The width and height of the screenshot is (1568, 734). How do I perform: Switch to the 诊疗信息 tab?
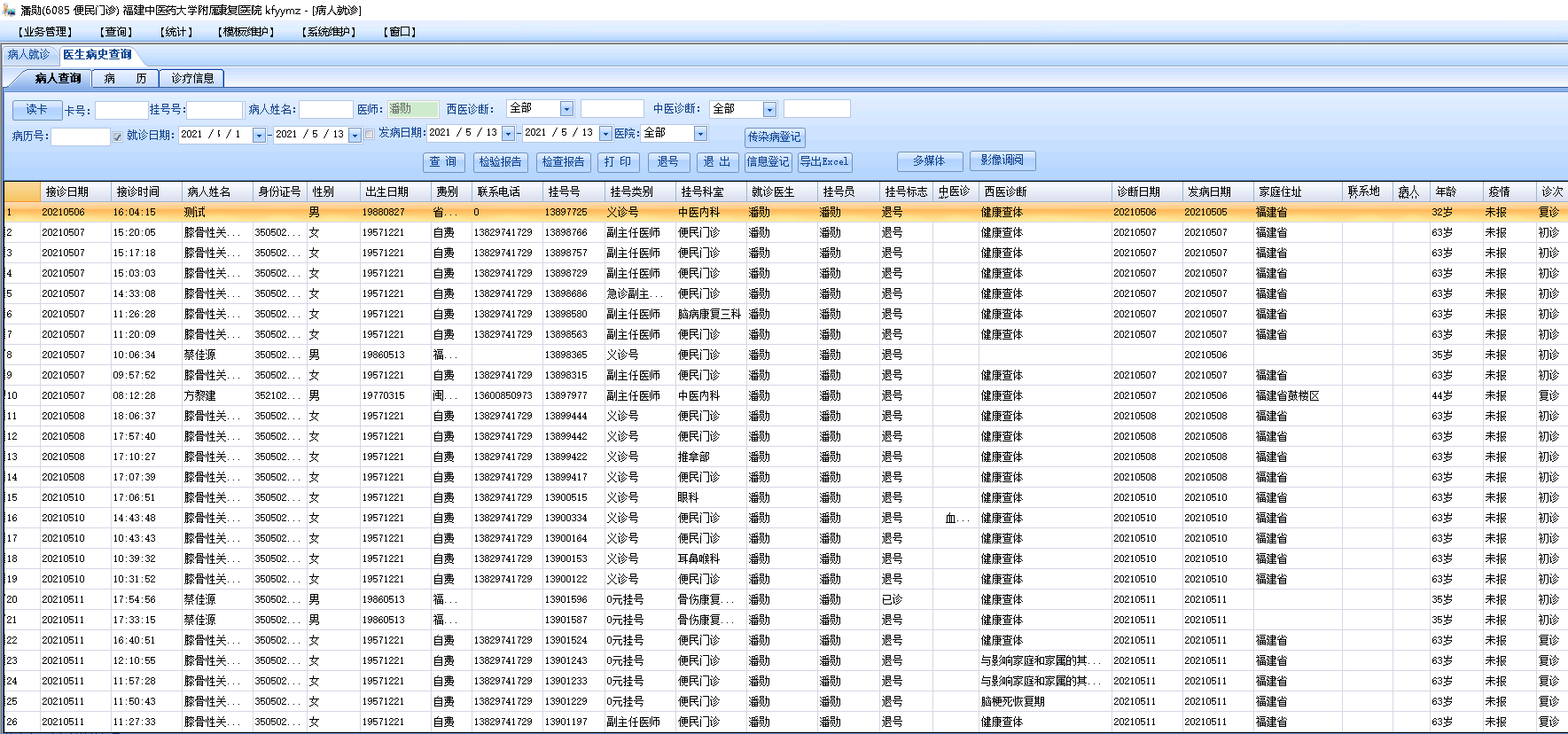point(192,78)
